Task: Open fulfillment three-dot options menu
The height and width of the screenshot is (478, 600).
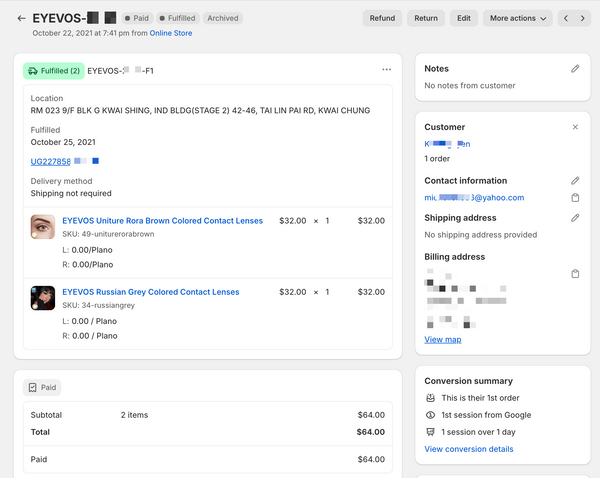Action: (386, 70)
